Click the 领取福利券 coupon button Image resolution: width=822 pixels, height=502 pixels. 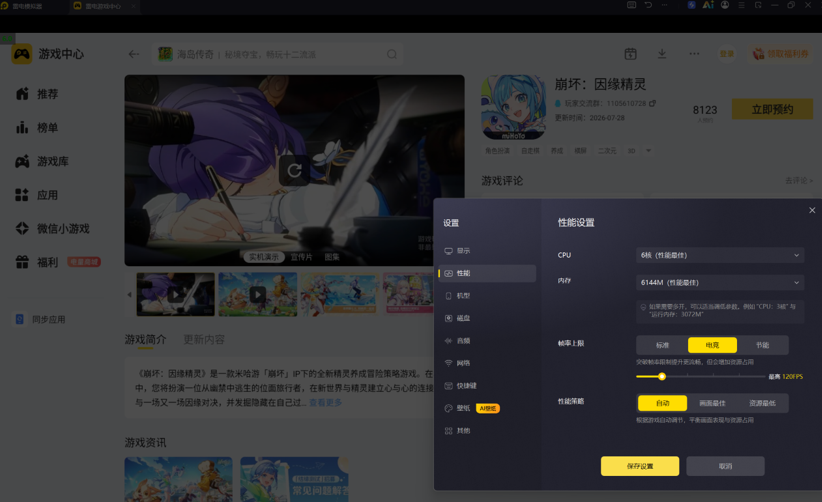coord(781,53)
